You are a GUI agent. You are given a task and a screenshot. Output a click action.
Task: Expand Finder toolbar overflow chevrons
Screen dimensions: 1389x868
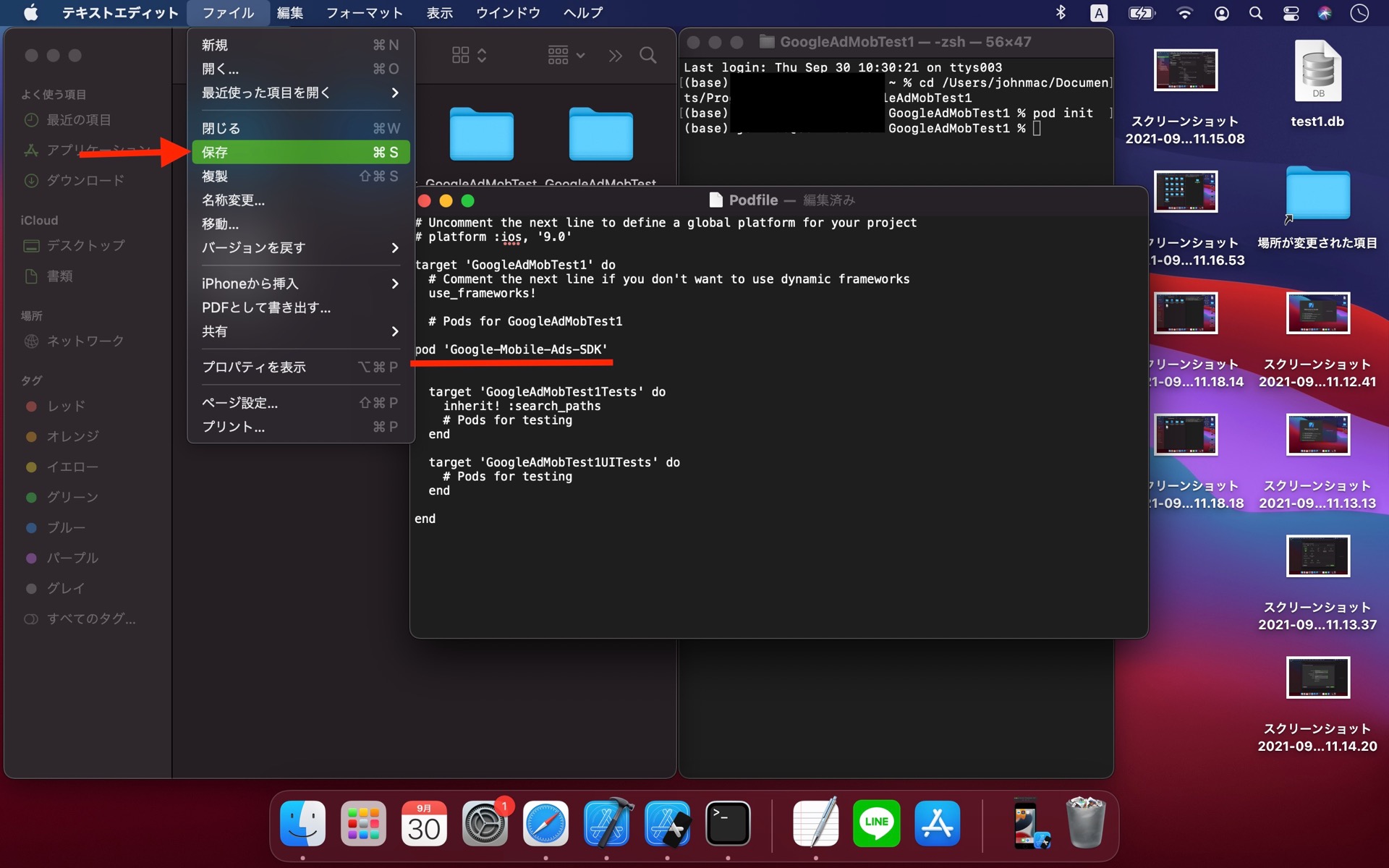pos(615,56)
